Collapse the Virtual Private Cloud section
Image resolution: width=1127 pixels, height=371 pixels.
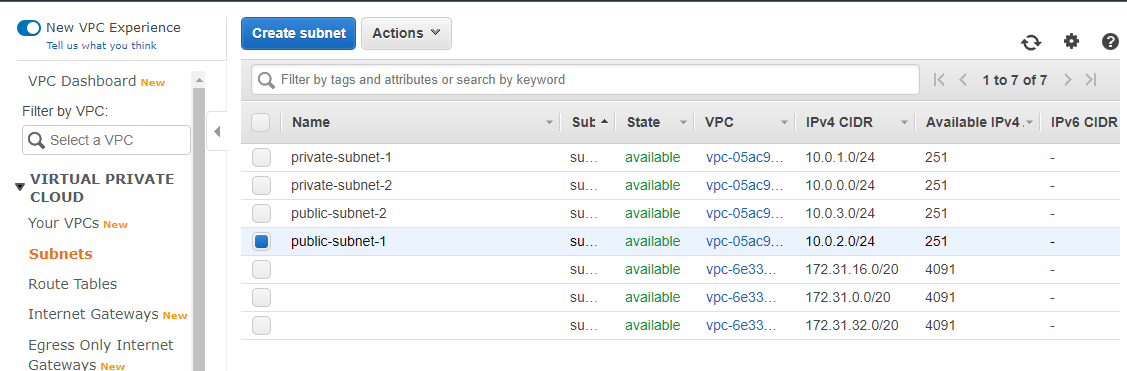tap(20, 188)
